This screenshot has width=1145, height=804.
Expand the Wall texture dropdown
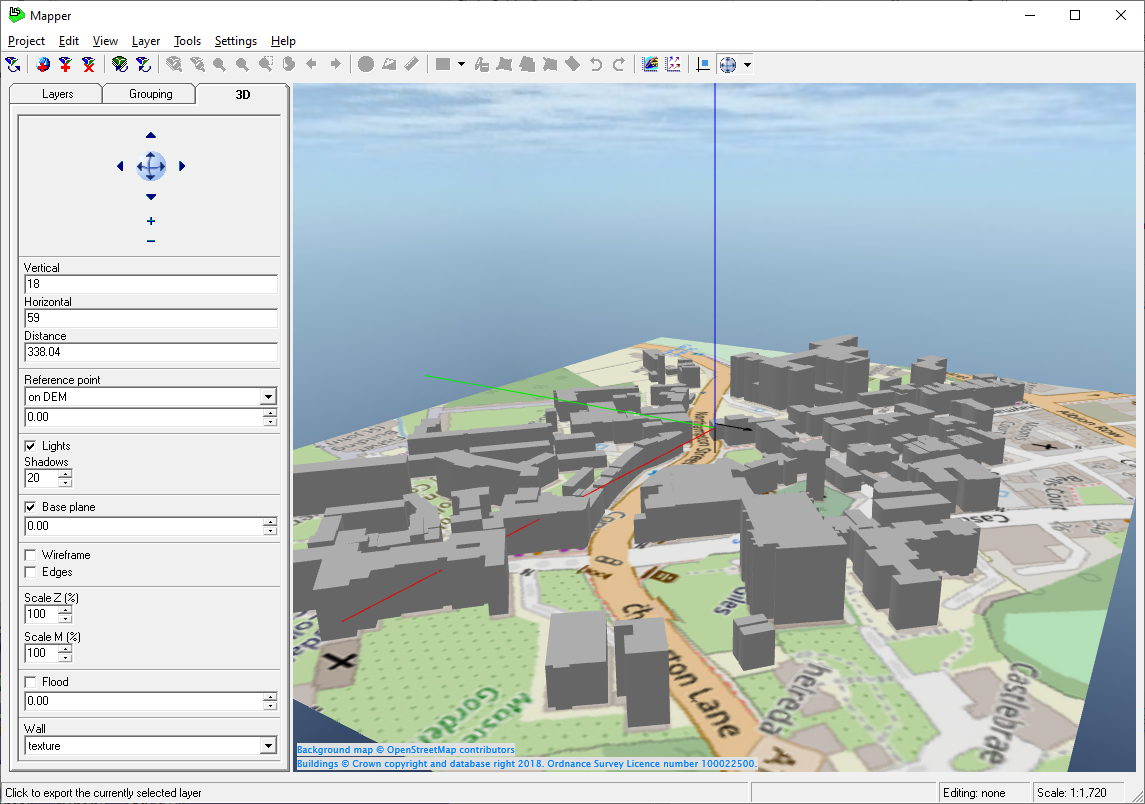pyautogui.click(x=268, y=746)
